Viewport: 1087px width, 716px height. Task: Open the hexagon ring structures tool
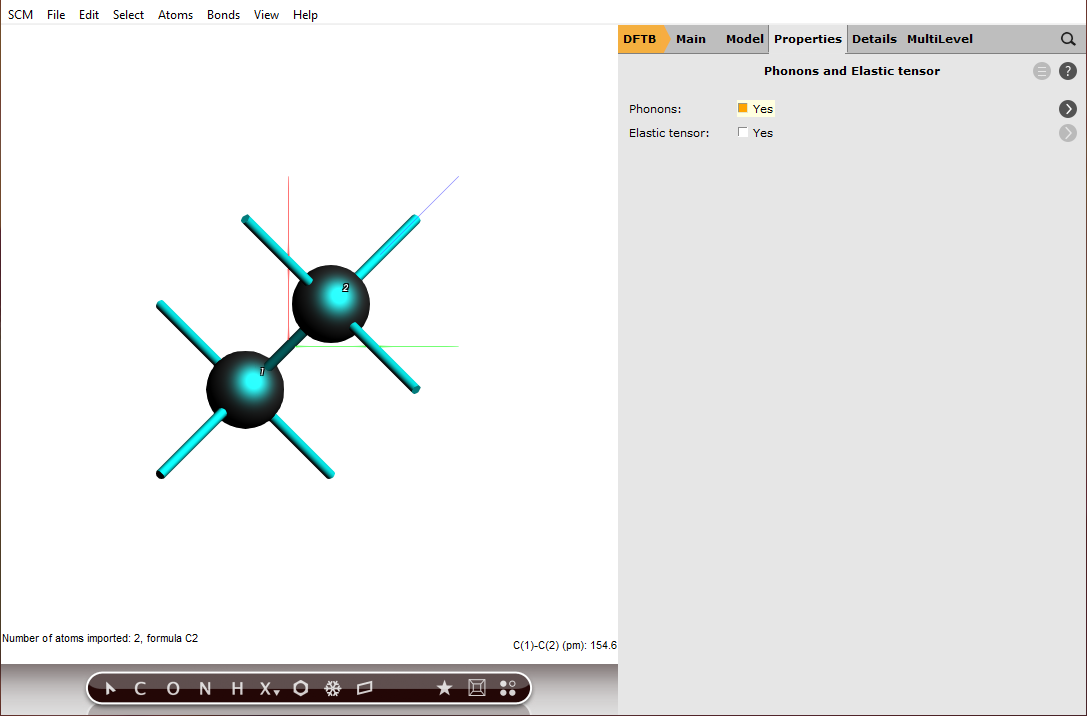tap(301, 688)
